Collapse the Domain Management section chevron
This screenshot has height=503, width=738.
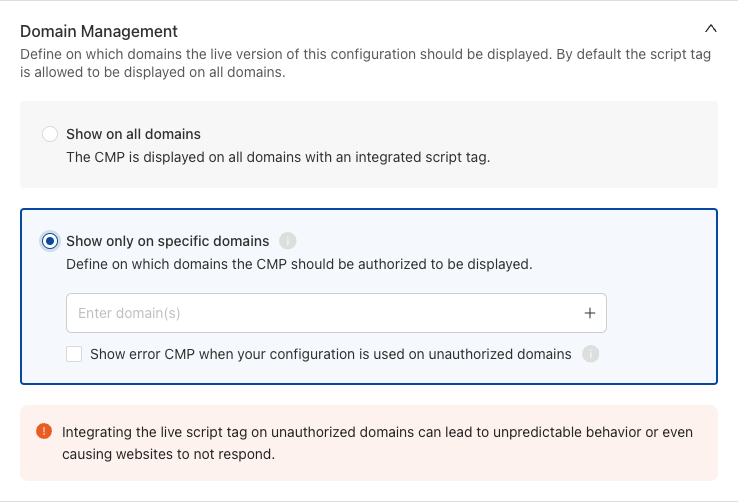(710, 29)
